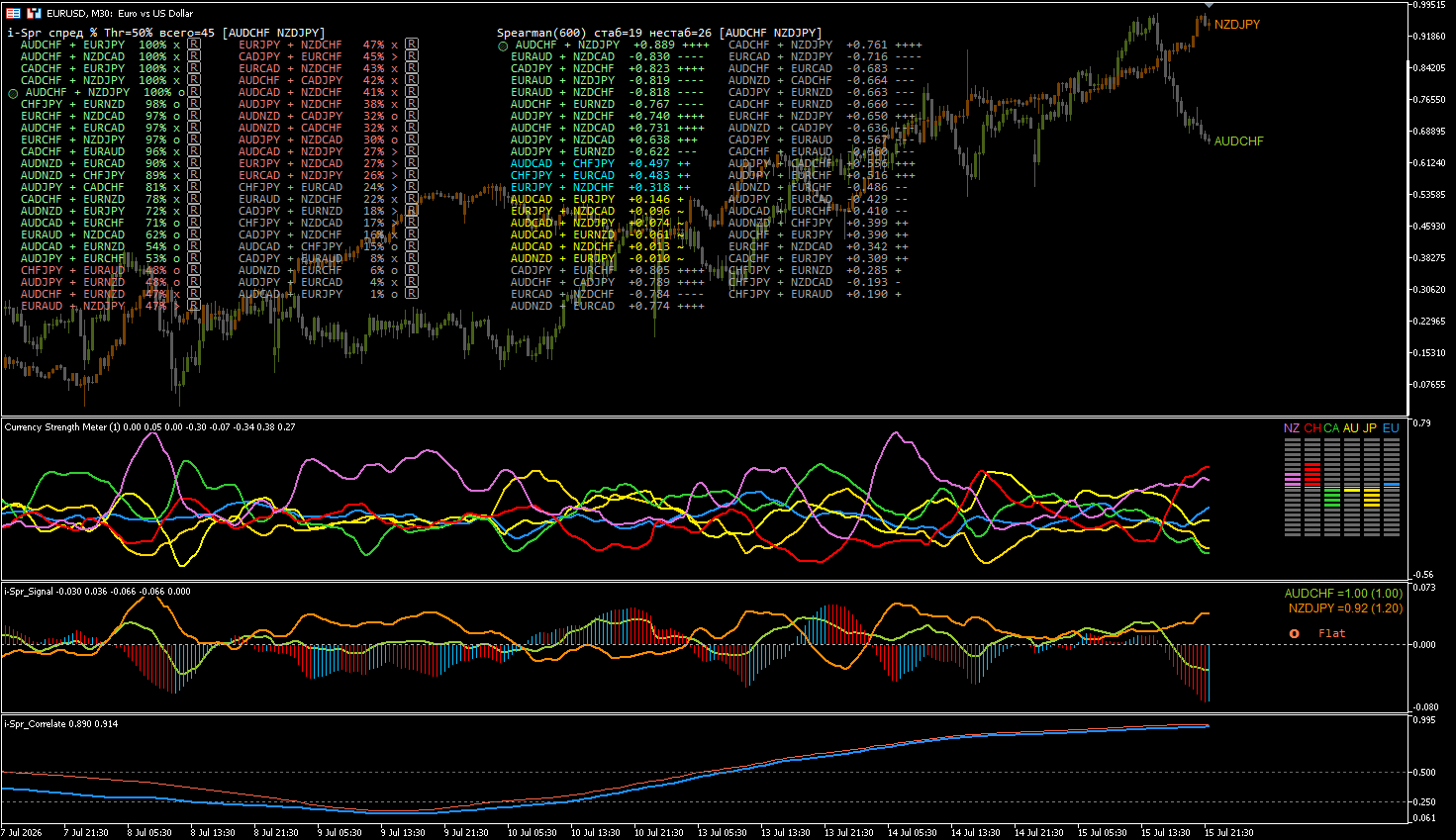Select the green AUDCHF line label on chart

pos(1239,141)
